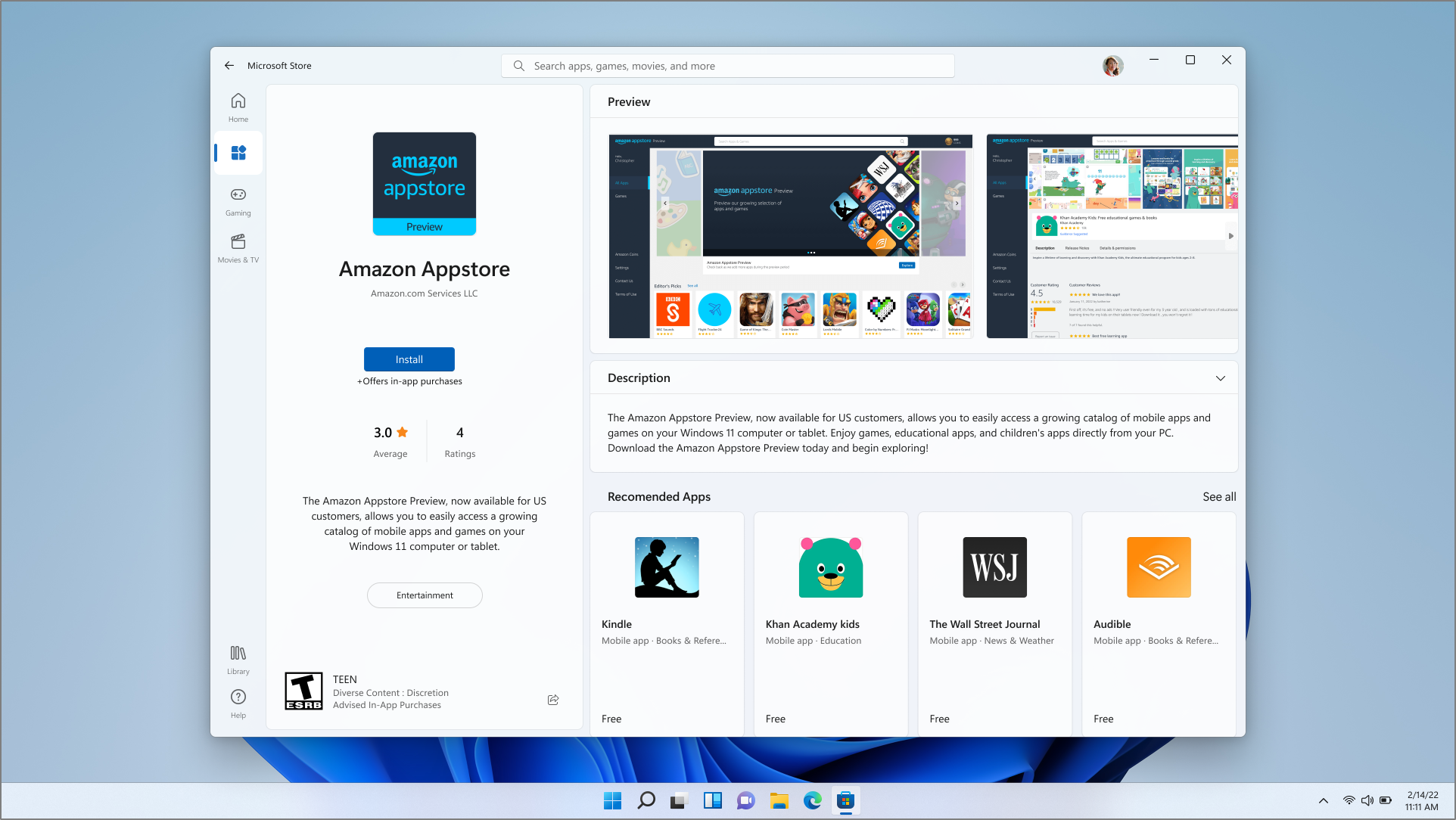The height and width of the screenshot is (820, 1456).
Task: Click Install button for Amazon Appstore
Action: (x=409, y=359)
